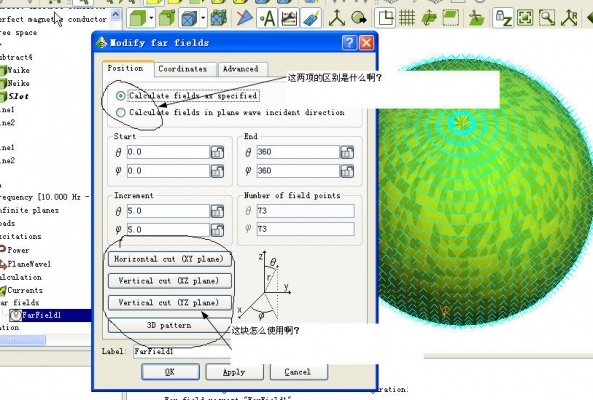Click the lock Z axis toolbar icon
Viewport: 593px width, 400px height.
503,18
